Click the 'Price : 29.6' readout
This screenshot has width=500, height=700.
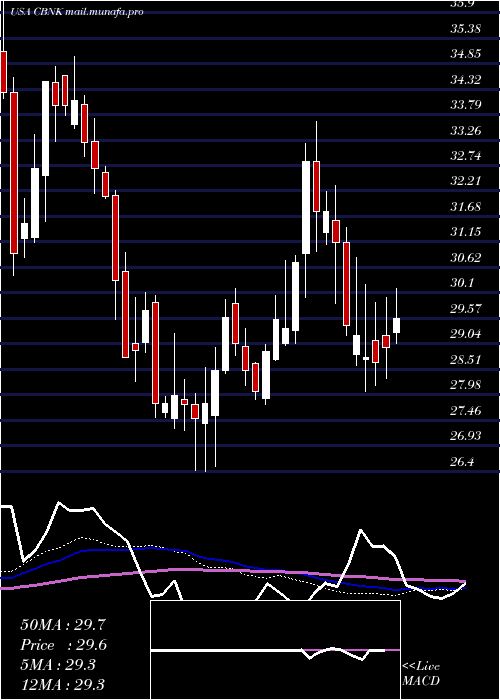coord(63,645)
